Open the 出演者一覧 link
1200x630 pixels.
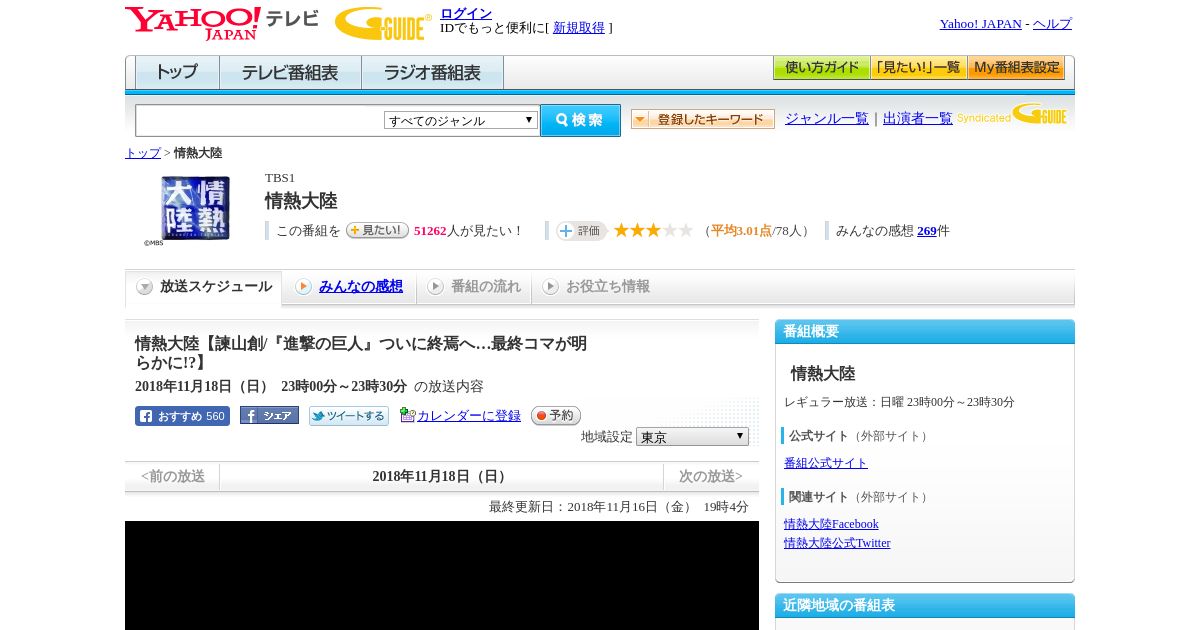[x=918, y=118]
